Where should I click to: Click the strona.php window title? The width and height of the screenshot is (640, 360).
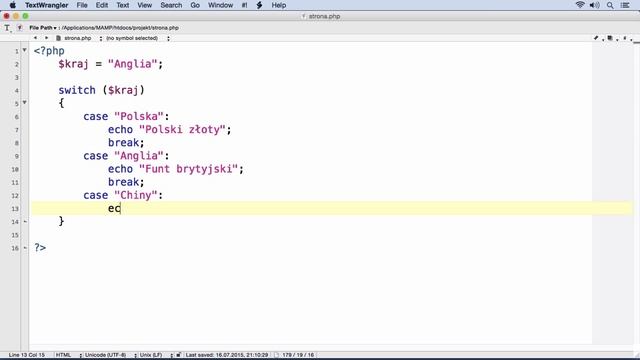point(324,16)
